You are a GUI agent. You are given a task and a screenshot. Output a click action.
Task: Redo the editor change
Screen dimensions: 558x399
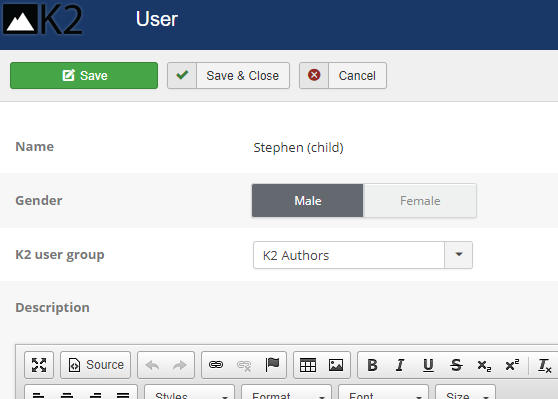tap(180, 365)
